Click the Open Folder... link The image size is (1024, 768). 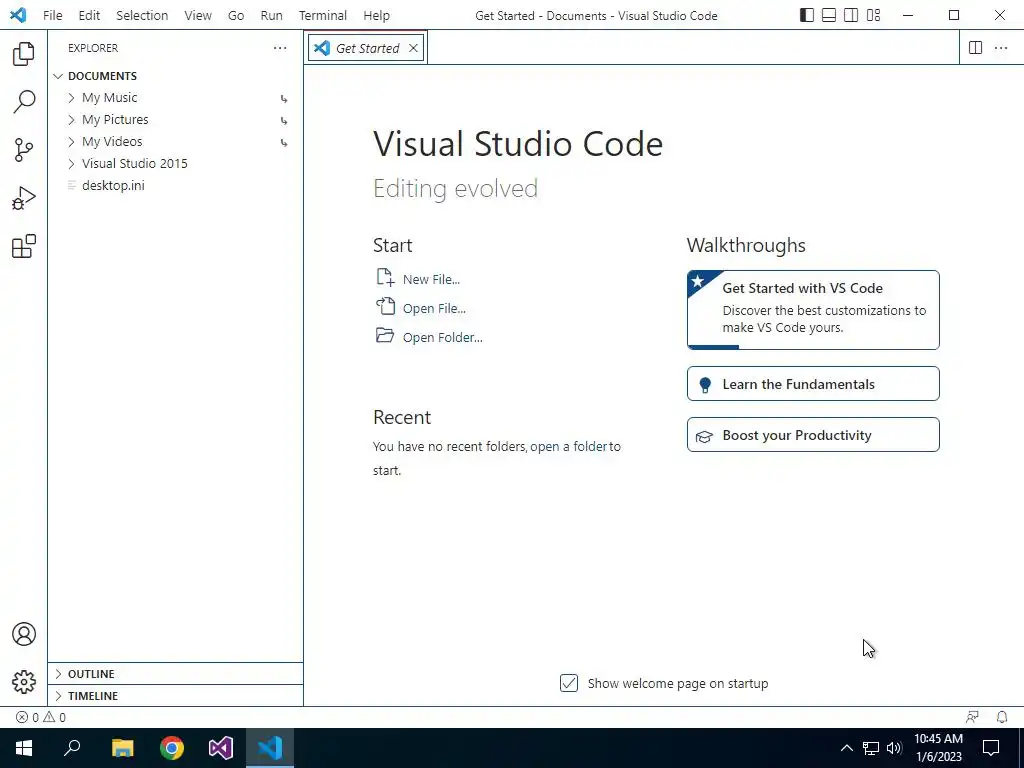point(443,338)
